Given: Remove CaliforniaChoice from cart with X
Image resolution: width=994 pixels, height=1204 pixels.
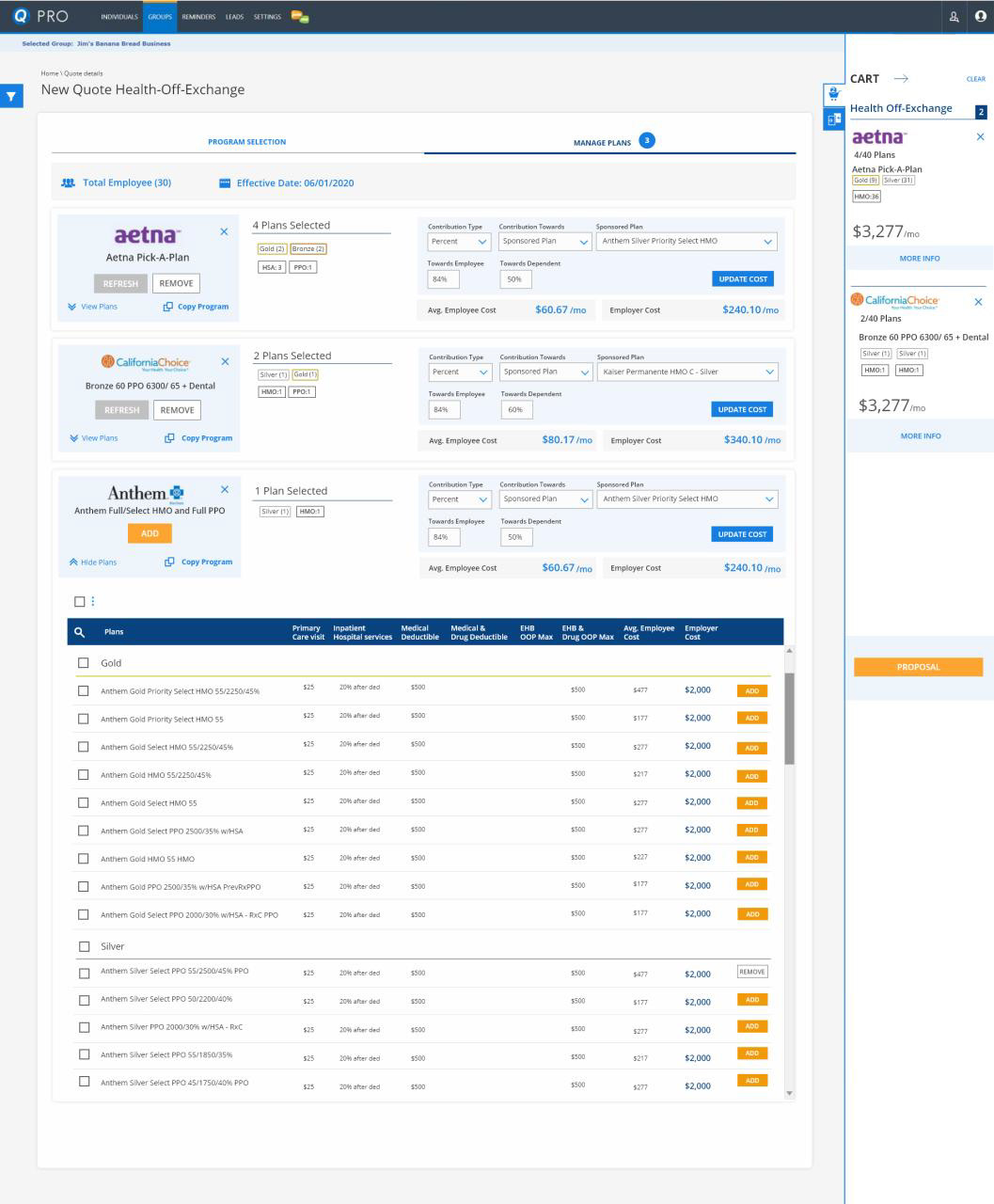Looking at the screenshot, I should (978, 302).
